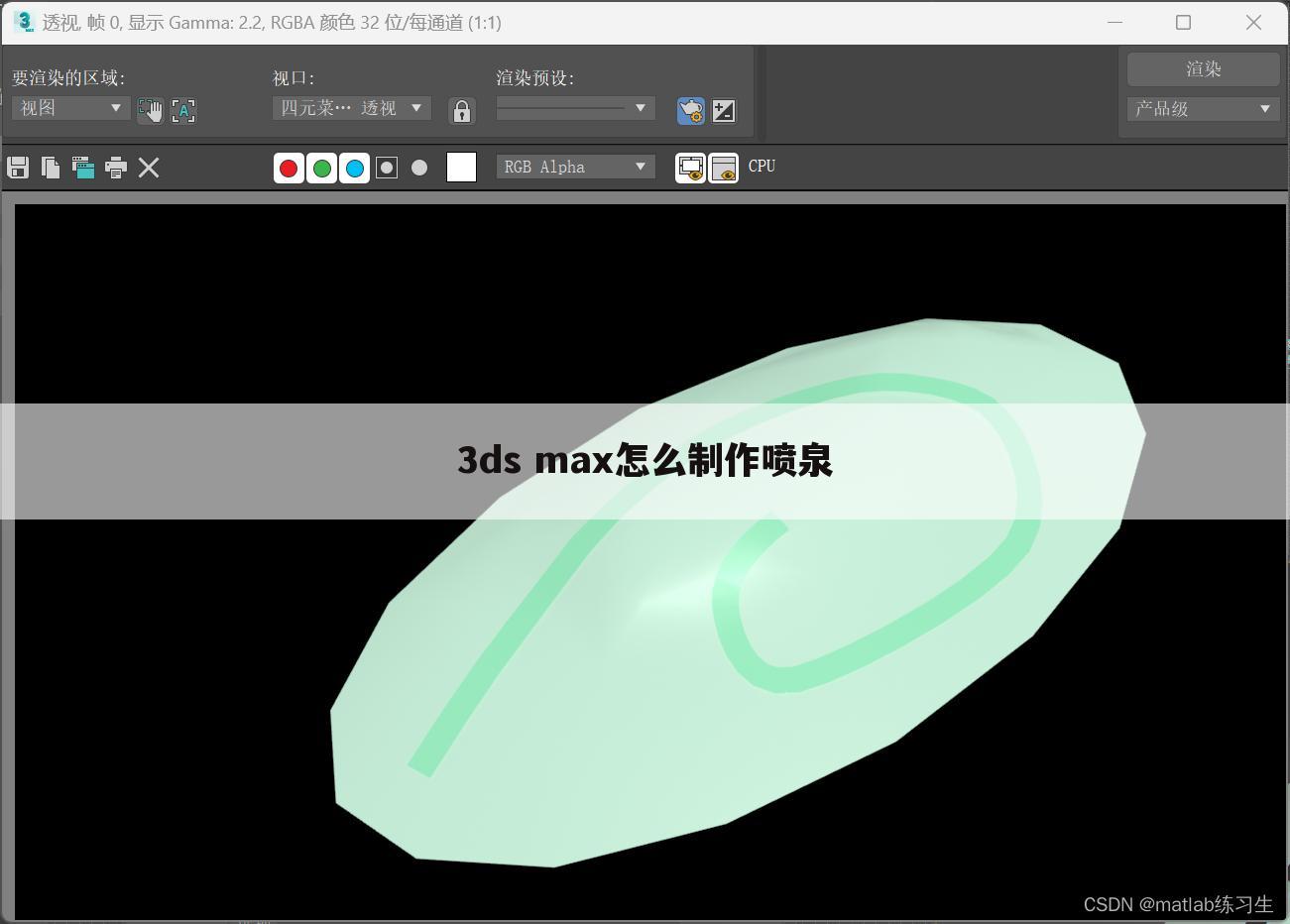Click the Edit Region hand icon
This screenshot has width=1290, height=924.
150,110
